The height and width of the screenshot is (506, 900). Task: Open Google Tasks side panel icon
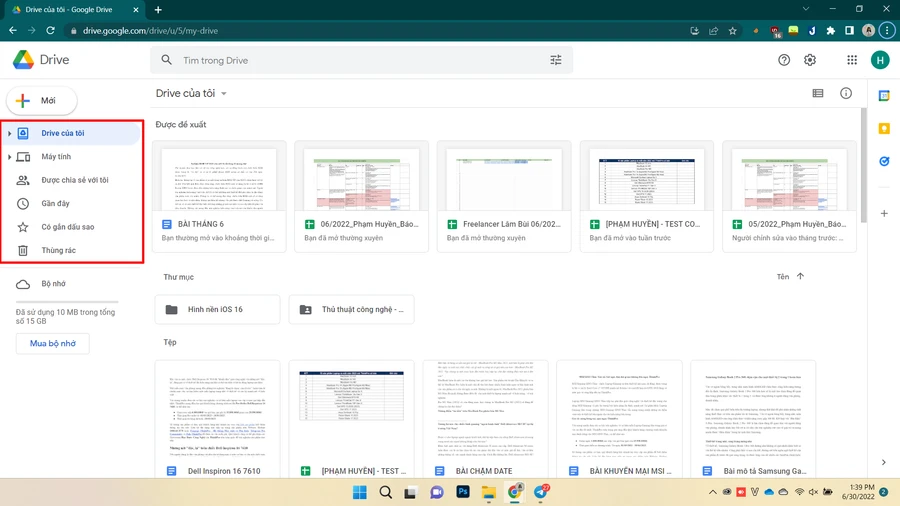click(884, 162)
